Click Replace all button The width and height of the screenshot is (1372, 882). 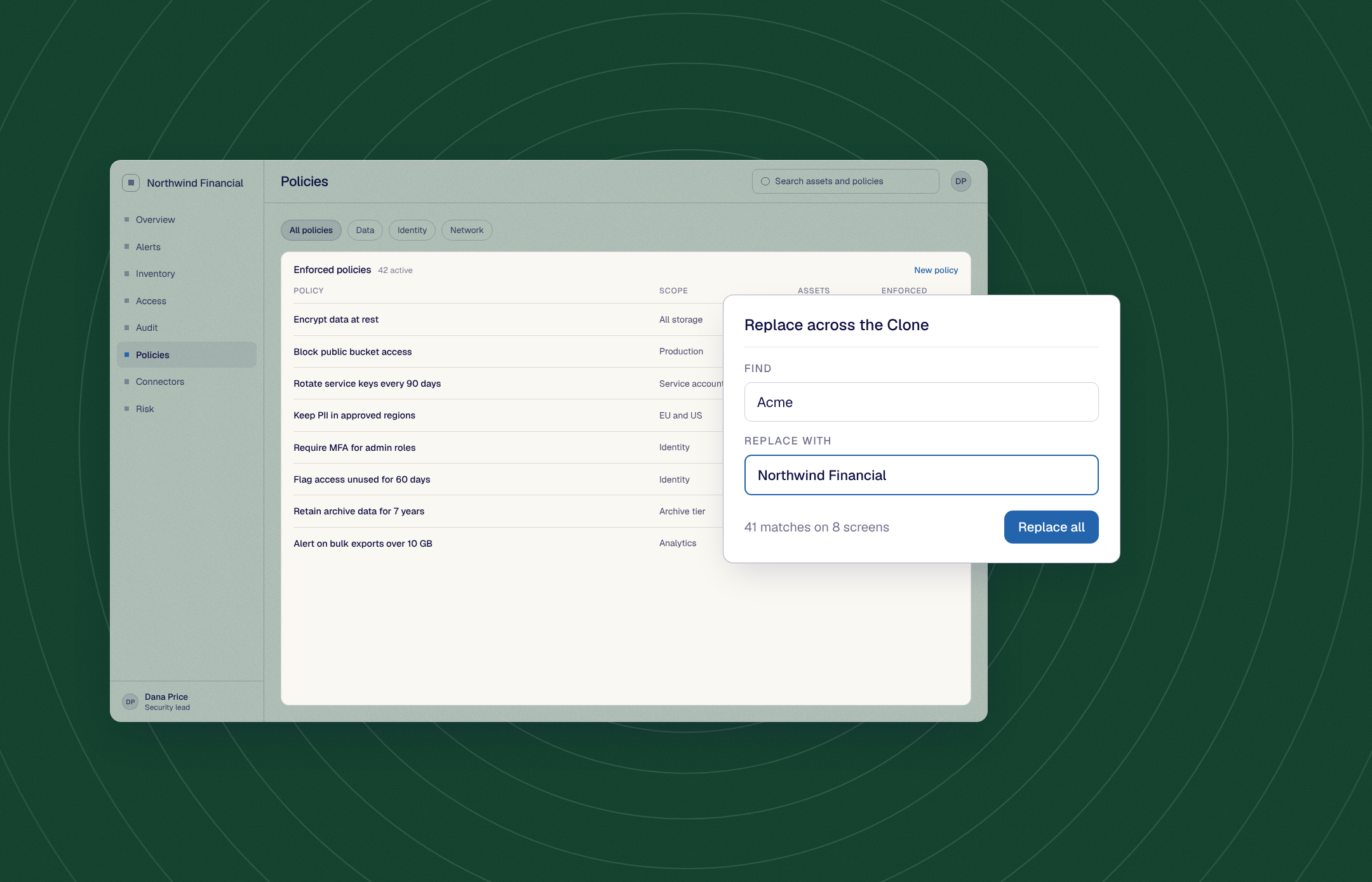coord(1051,527)
